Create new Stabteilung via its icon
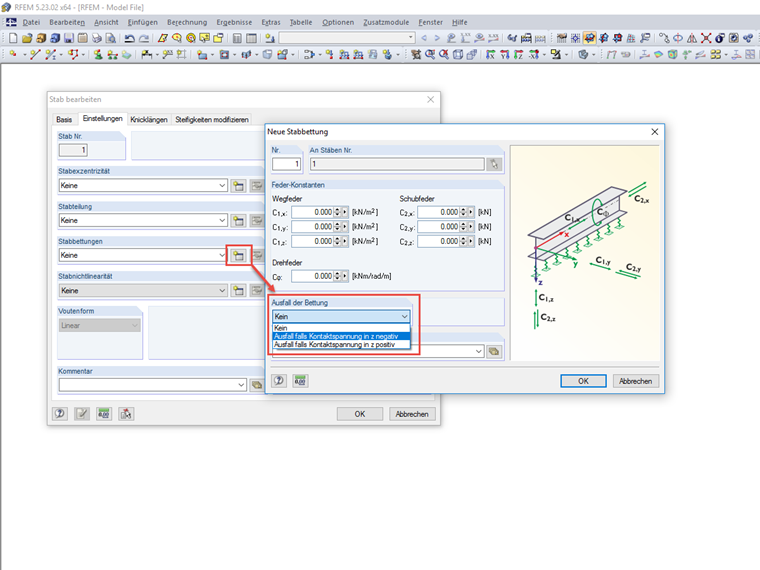 (238, 221)
